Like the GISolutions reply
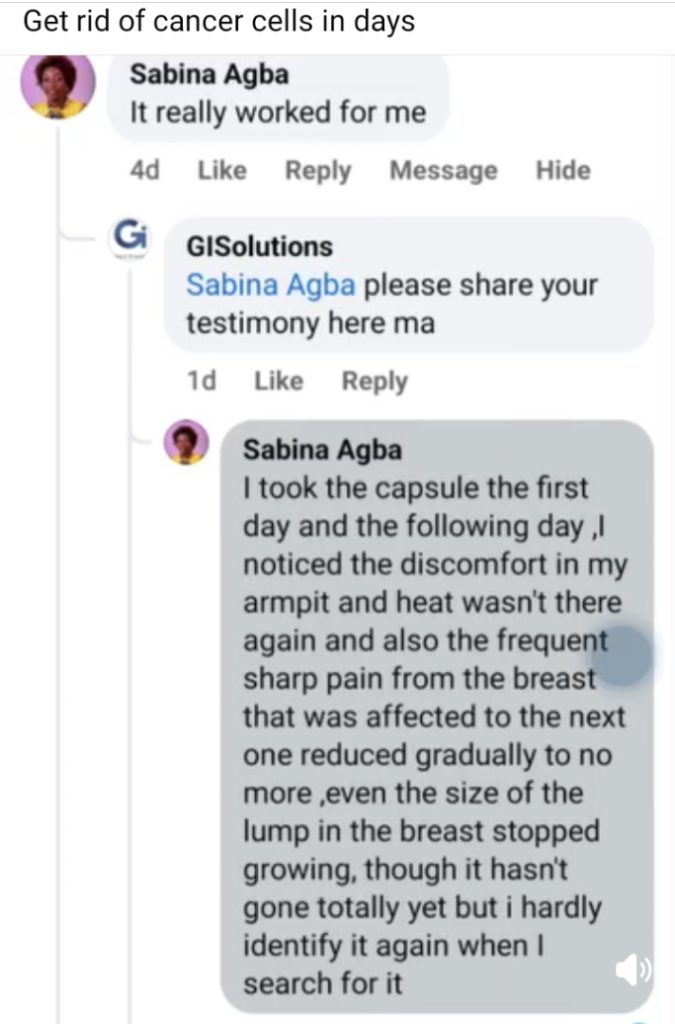Screen dimensions: 675x1024 point(279,381)
